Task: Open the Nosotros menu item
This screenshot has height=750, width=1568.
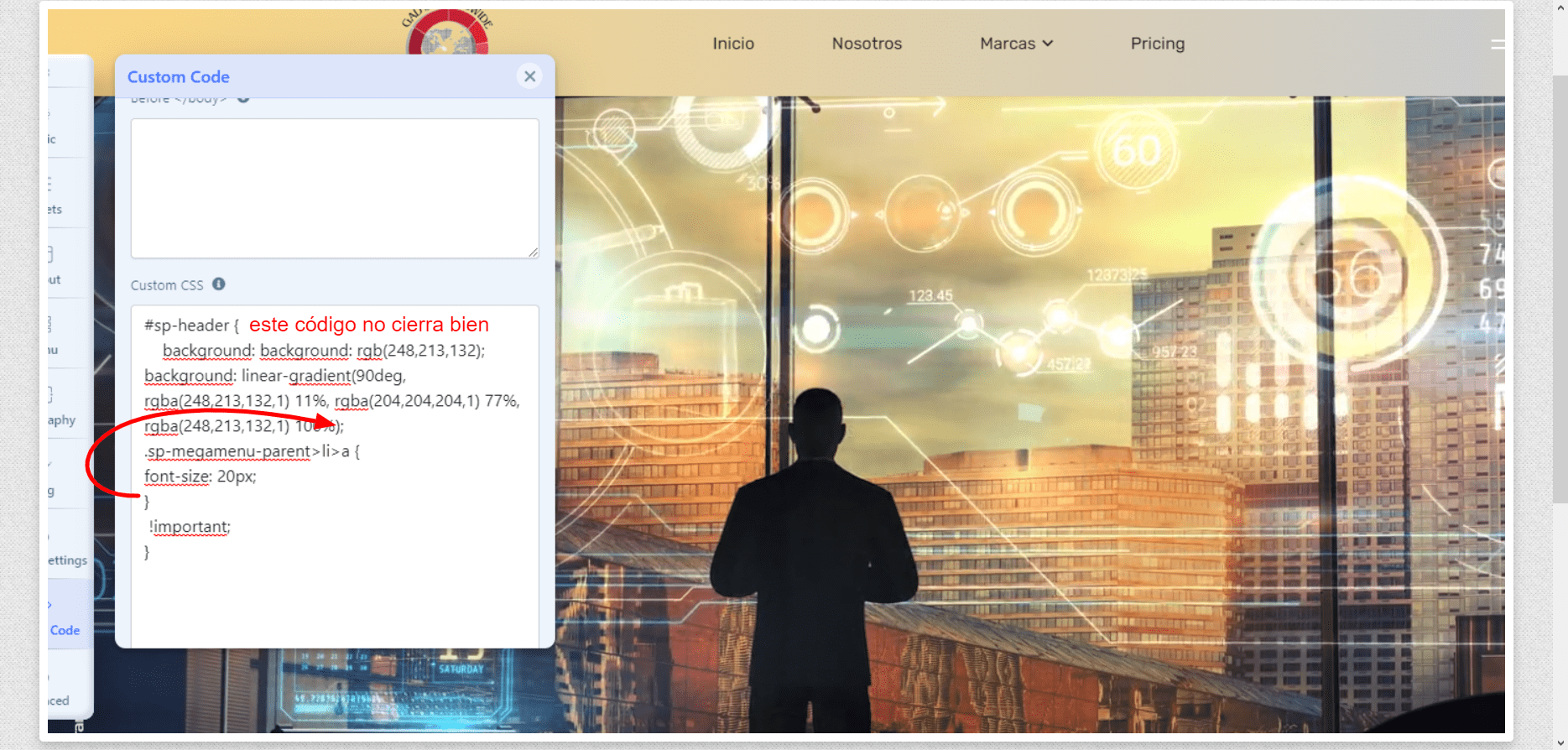Action: point(867,44)
